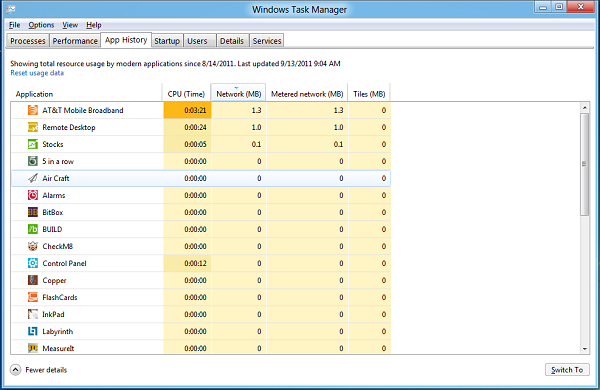
Task: Switch to the Performance tab
Action: coord(75,41)
